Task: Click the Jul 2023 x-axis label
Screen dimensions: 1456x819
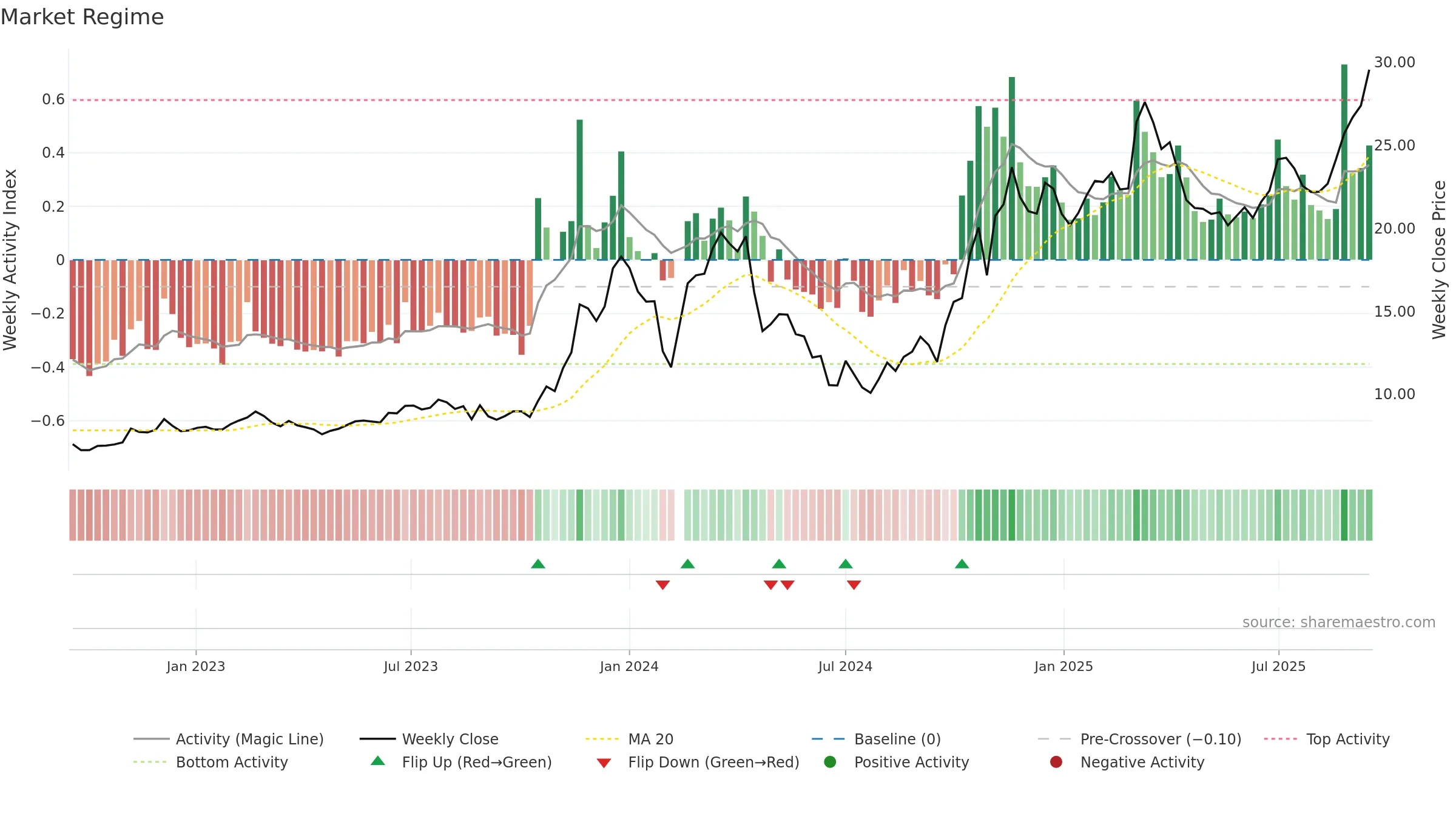Action: 411,667
